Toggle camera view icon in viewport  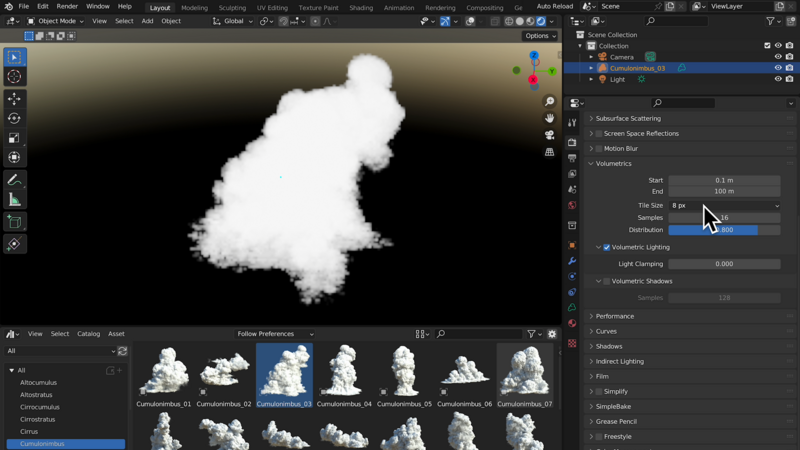[549, 135]
